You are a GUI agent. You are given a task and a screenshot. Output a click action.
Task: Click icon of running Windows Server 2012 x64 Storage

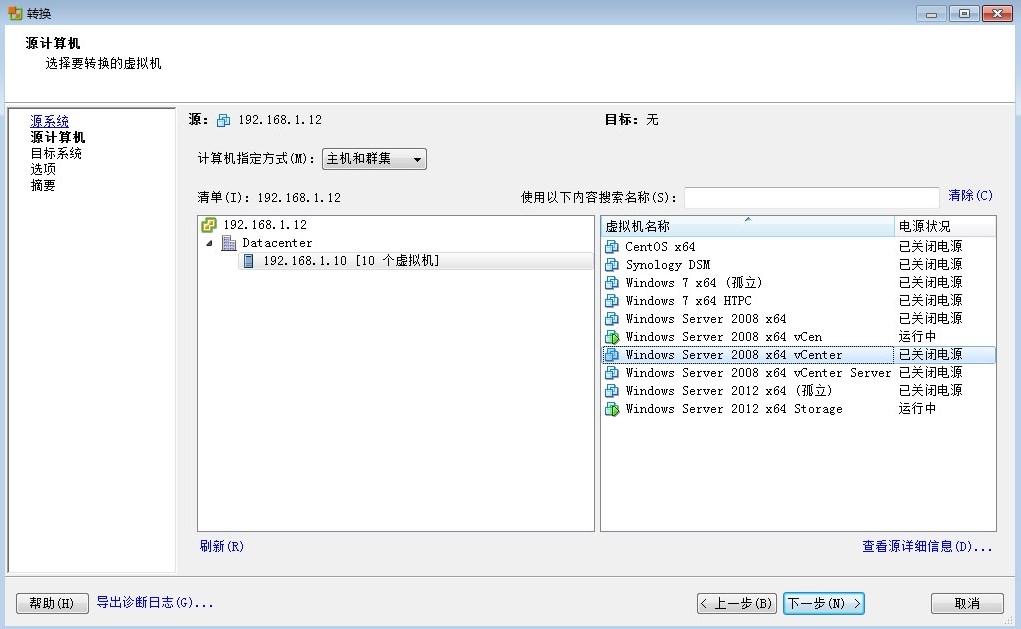[612, 409]
